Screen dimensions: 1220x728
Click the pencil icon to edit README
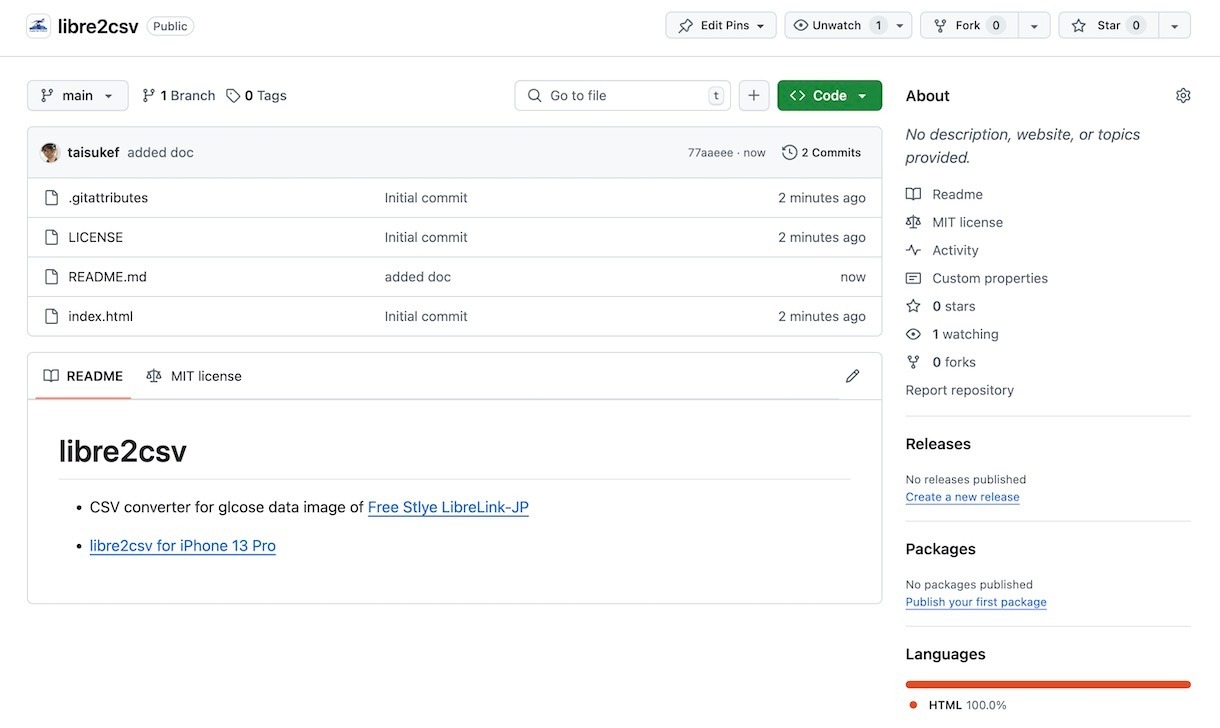click(x=852, y=376)
